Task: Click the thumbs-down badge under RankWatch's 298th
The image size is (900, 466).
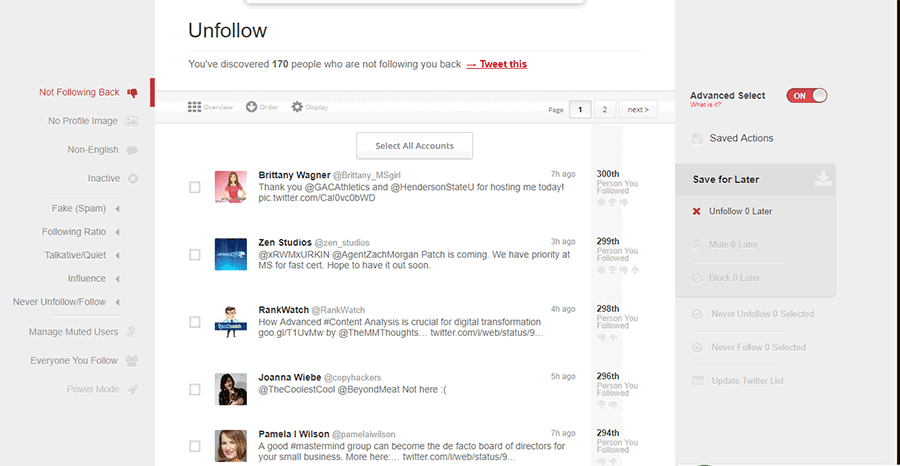Action: point(602,337)
